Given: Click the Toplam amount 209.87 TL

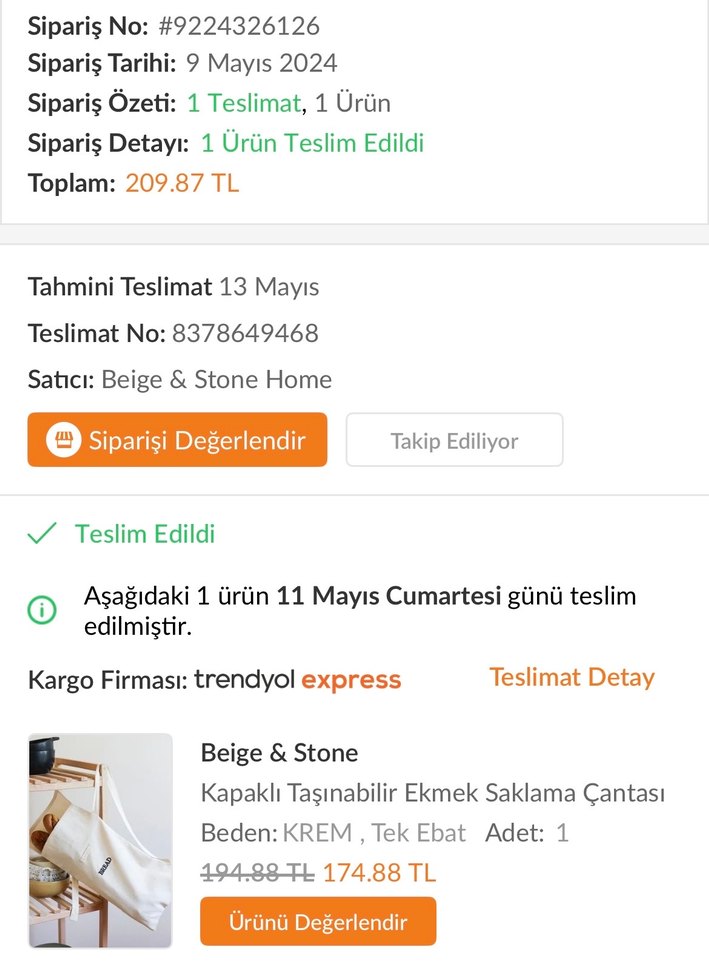Looking at the screenshot, I should [x=182, y=181].
